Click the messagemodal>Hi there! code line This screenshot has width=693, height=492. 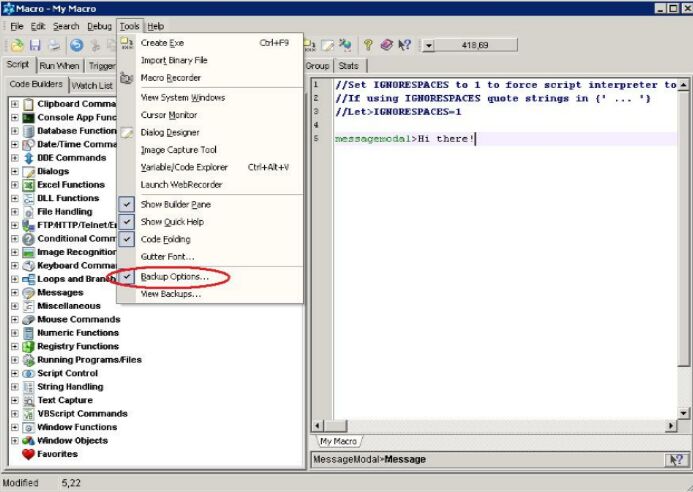(x=405, y=139)
